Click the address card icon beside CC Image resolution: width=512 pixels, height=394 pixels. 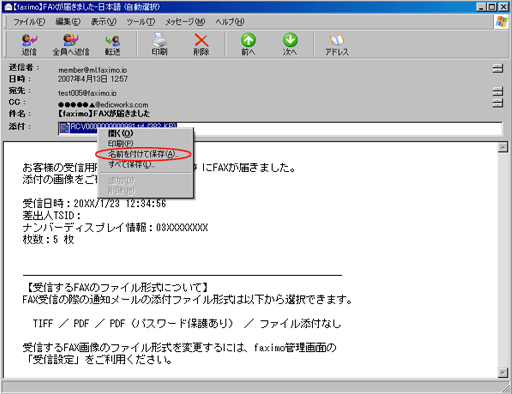coord(498,103)
